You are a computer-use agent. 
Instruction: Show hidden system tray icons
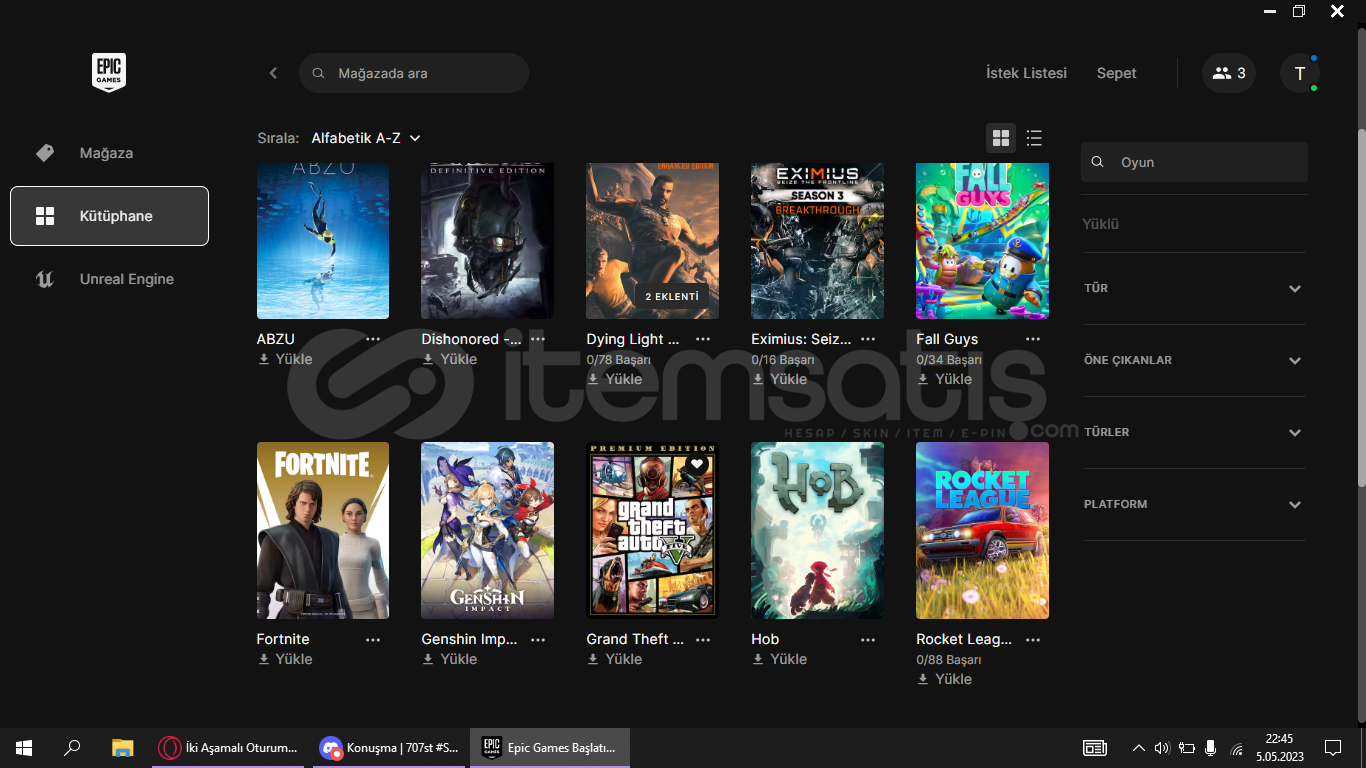pos(1138,748)
